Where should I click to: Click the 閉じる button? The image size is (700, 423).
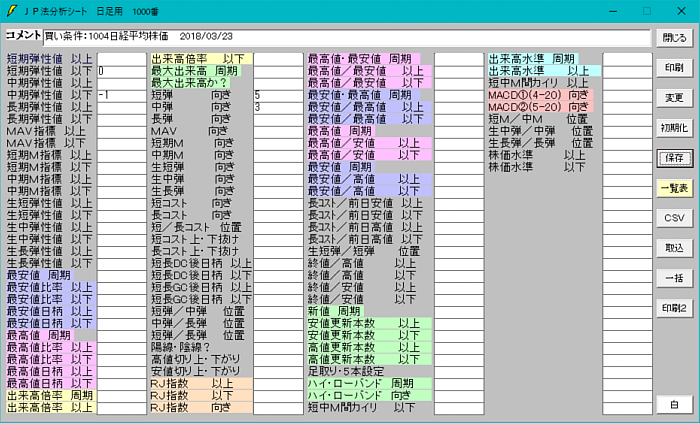675,38
